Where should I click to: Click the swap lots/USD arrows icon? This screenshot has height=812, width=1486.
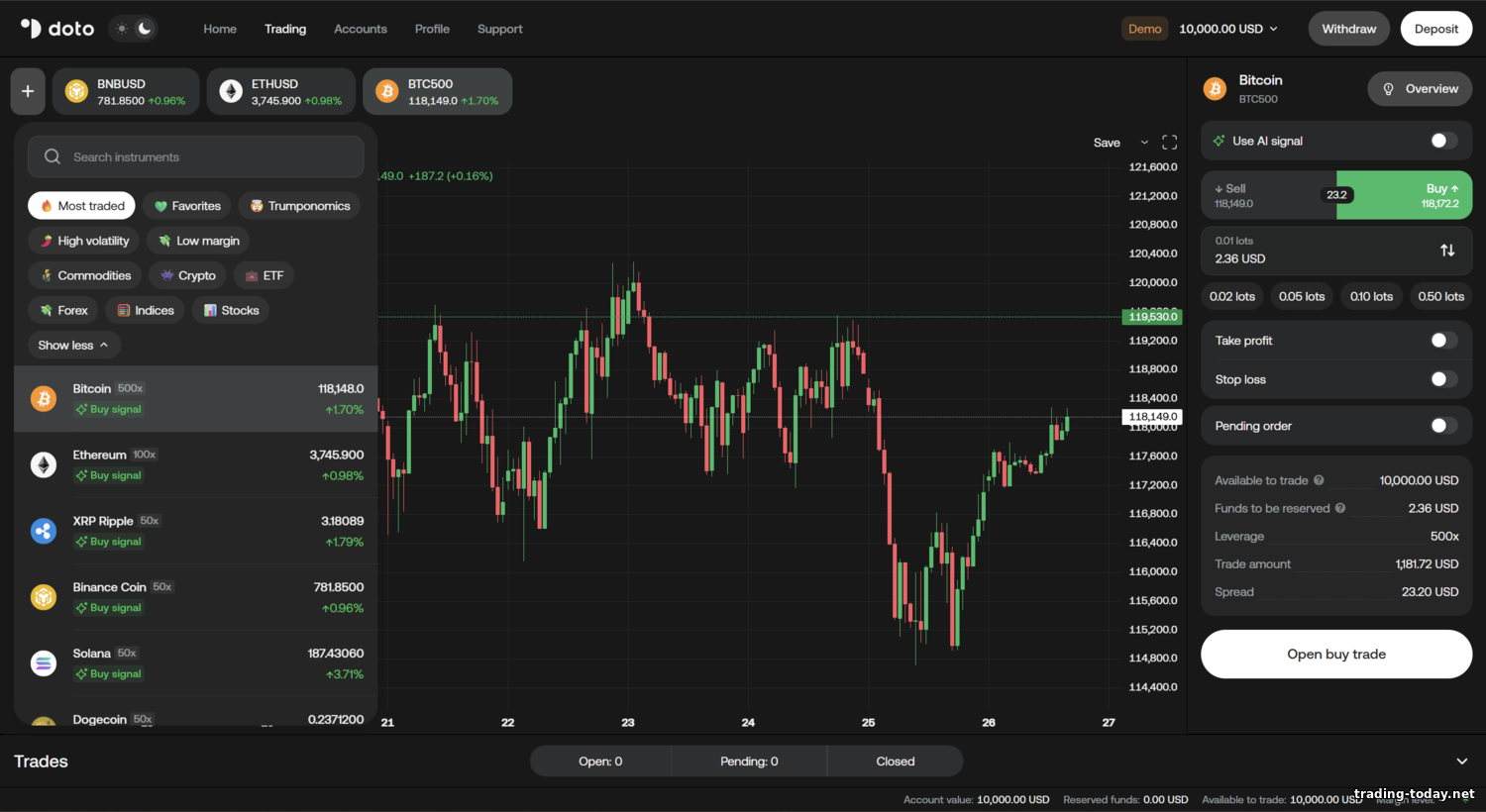tap(1447, 251)
